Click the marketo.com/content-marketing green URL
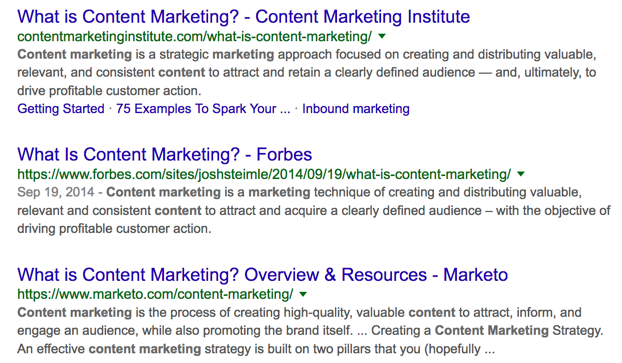622x363 pixels. point(155,294)
